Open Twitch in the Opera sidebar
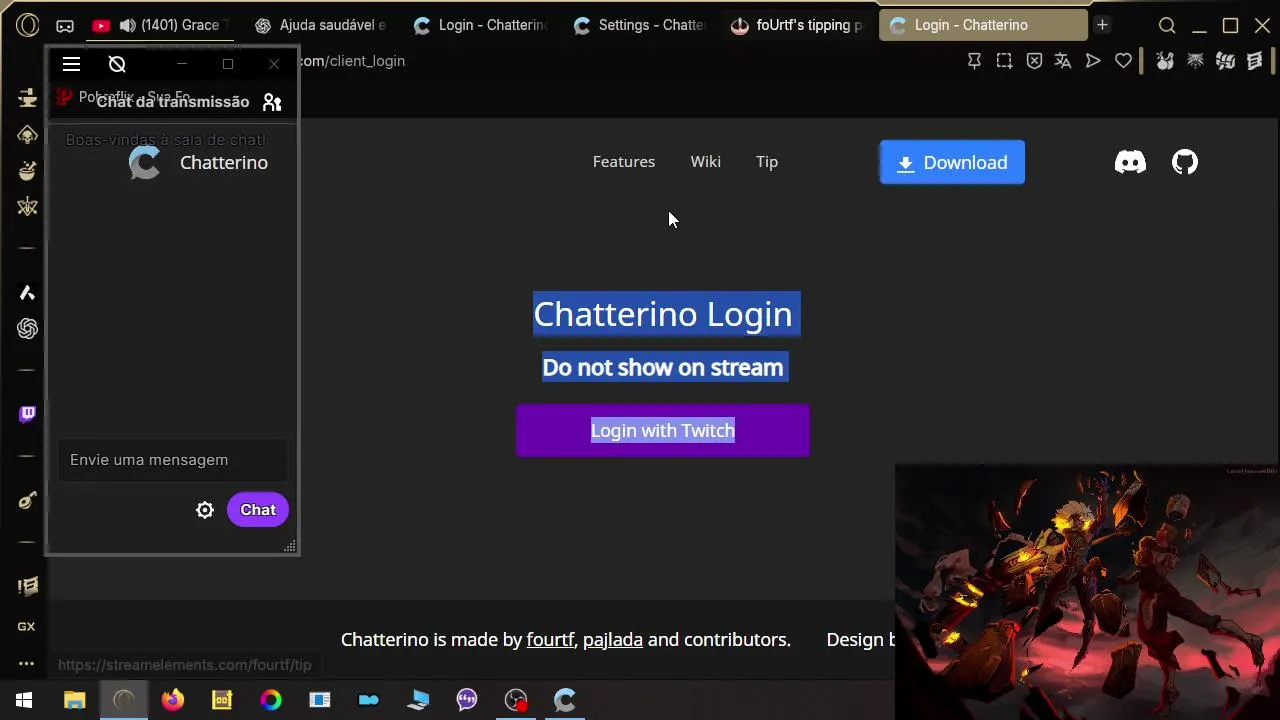The image size is (1280, 720). tap(27, 414)
